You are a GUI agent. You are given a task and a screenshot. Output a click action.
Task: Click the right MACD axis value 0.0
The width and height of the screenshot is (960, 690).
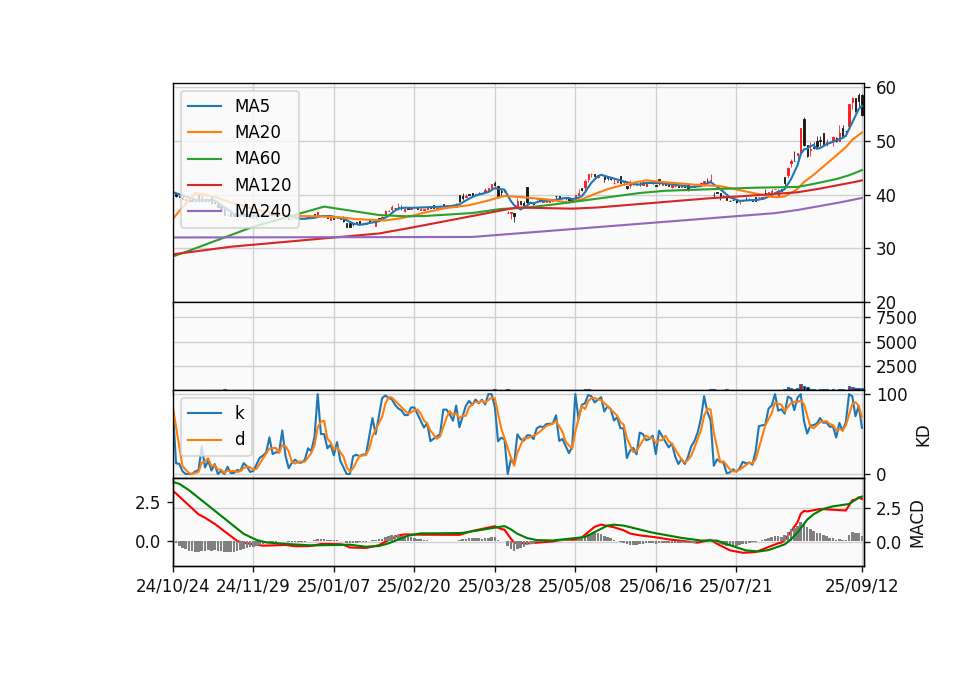[888, 543]
